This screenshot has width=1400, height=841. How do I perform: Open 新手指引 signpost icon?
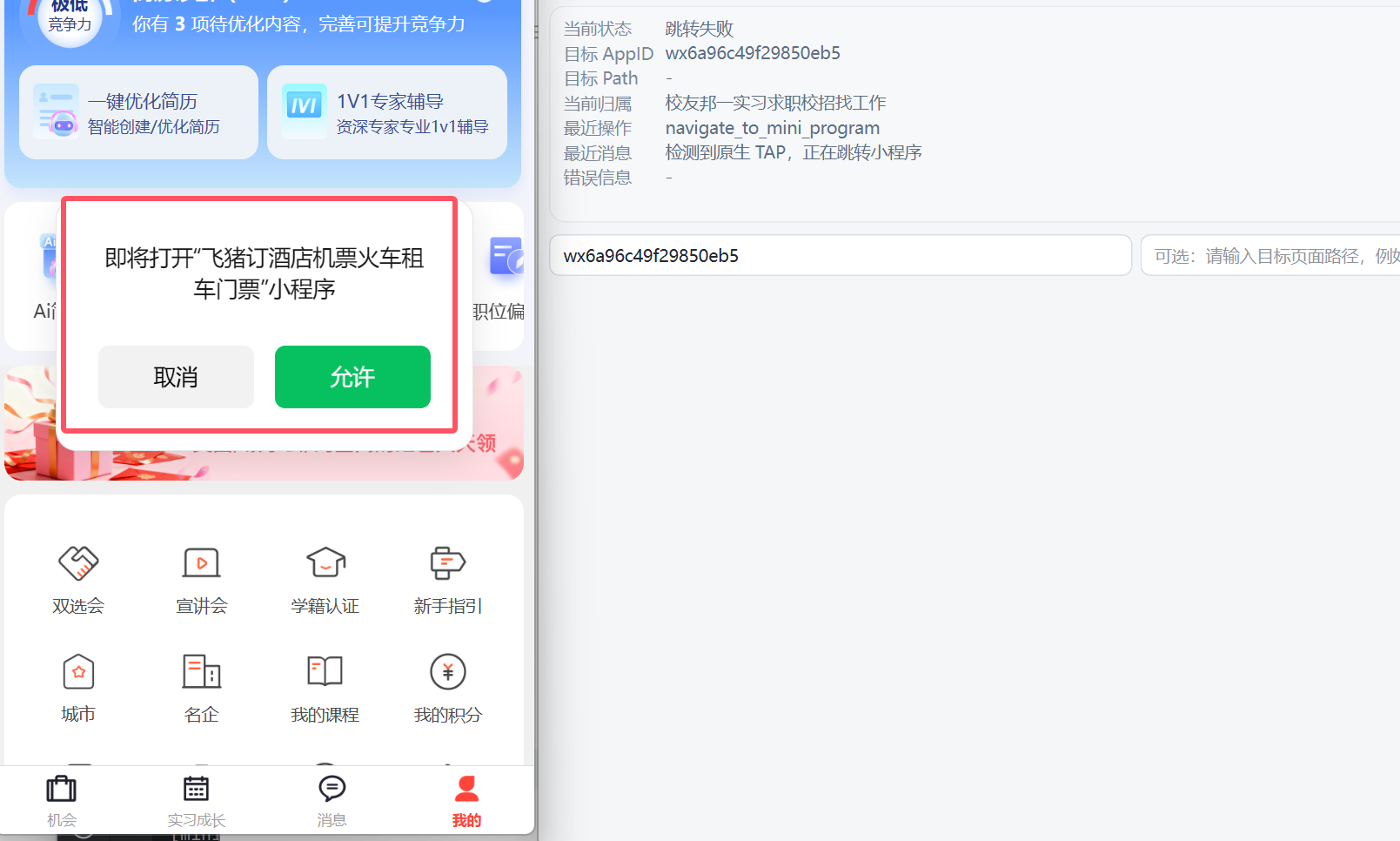448,562
